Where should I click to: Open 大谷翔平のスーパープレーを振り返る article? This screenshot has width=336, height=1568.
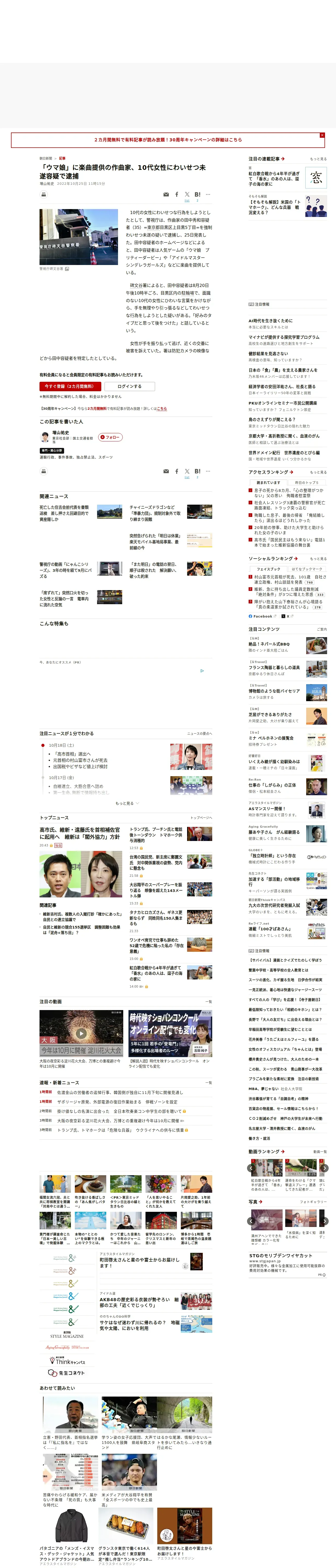[x=156, y=891]
